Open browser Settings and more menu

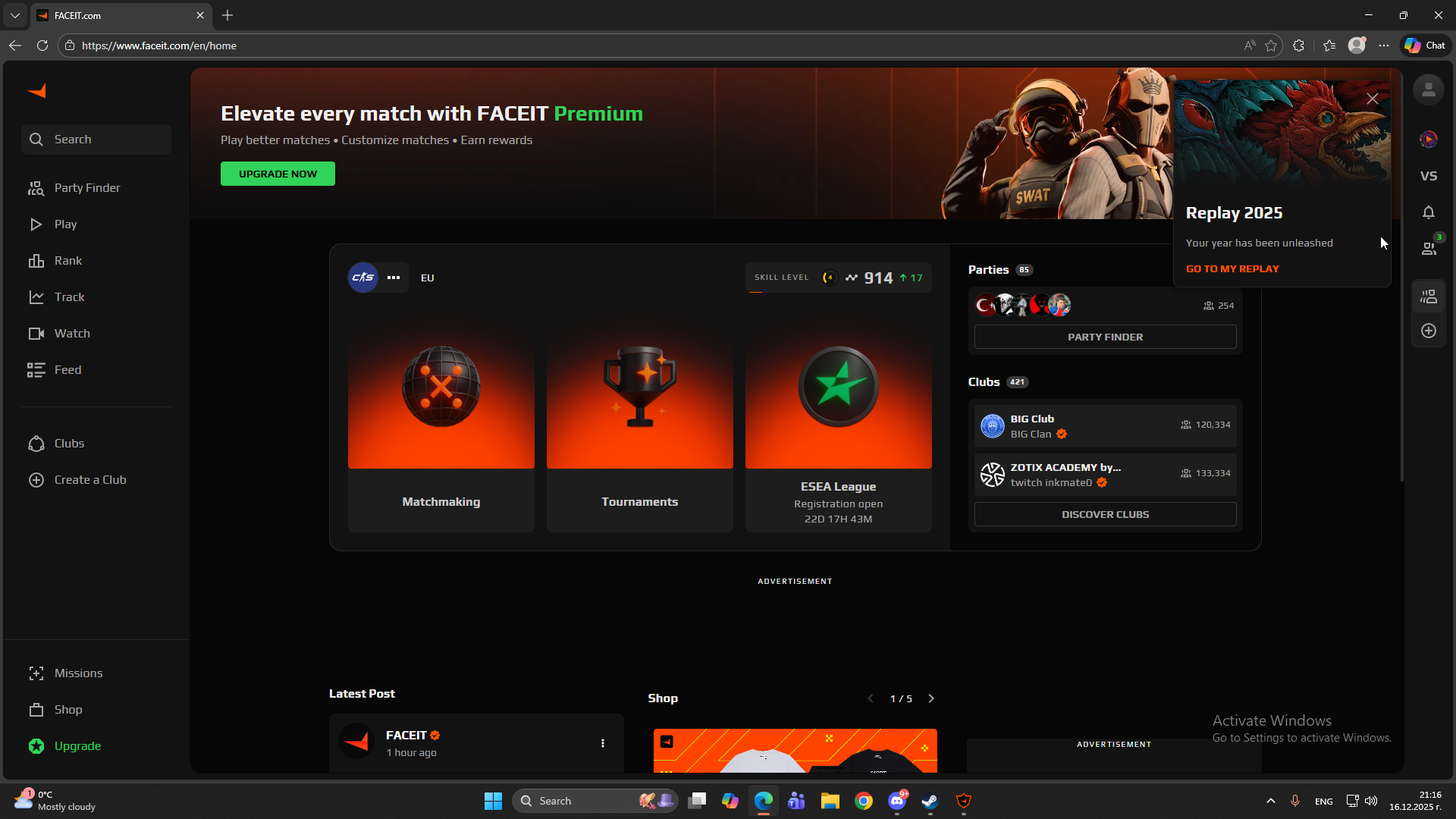[x=1384, y=45]
